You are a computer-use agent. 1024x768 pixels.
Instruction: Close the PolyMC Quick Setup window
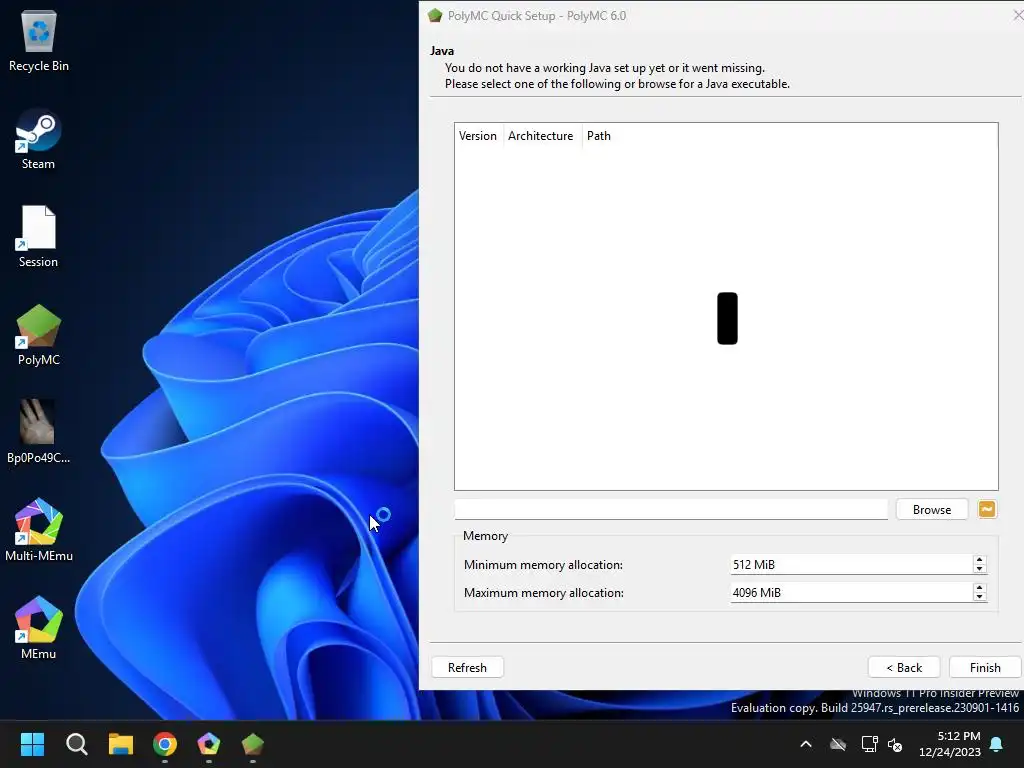(x=1017, y=15)
